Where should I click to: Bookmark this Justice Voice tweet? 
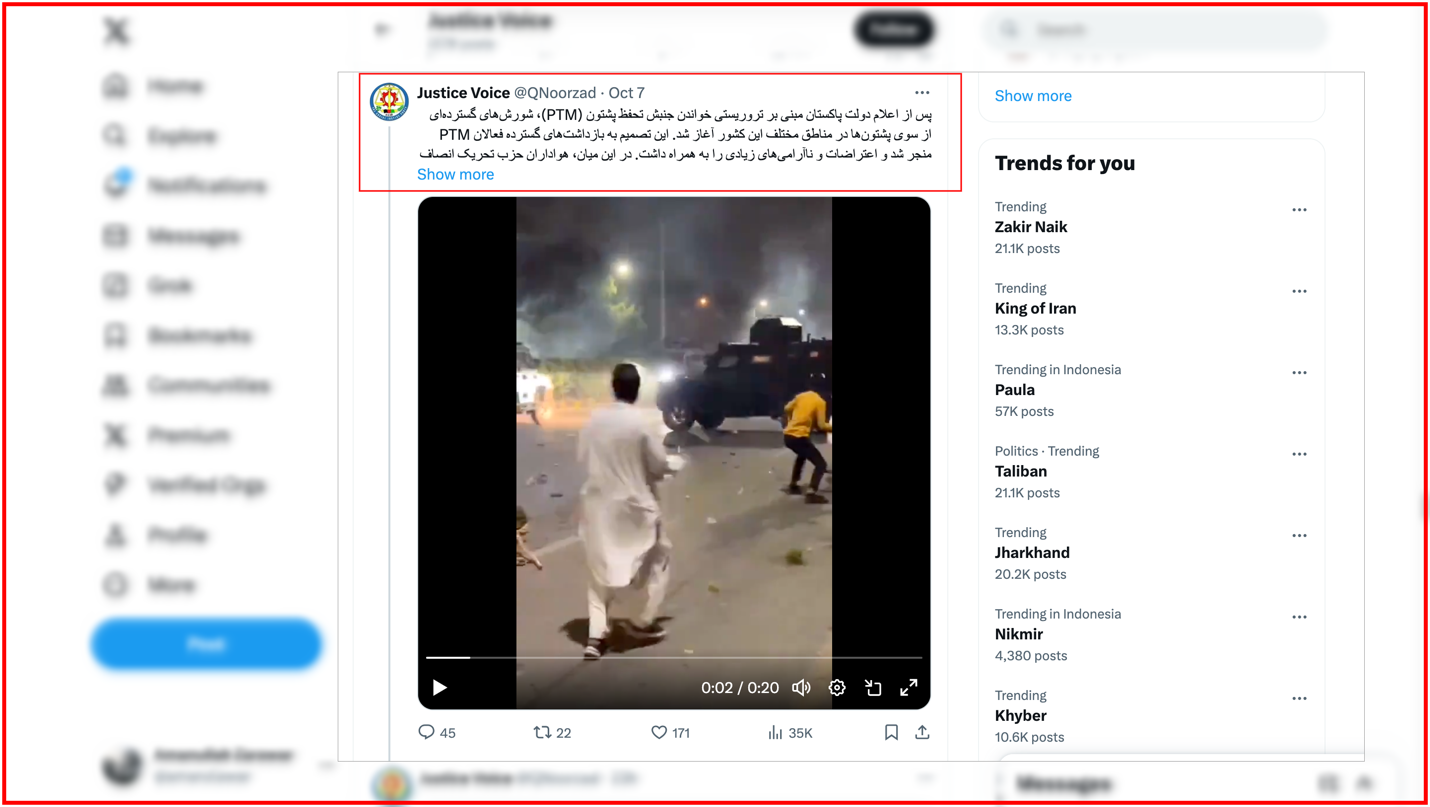891,733
